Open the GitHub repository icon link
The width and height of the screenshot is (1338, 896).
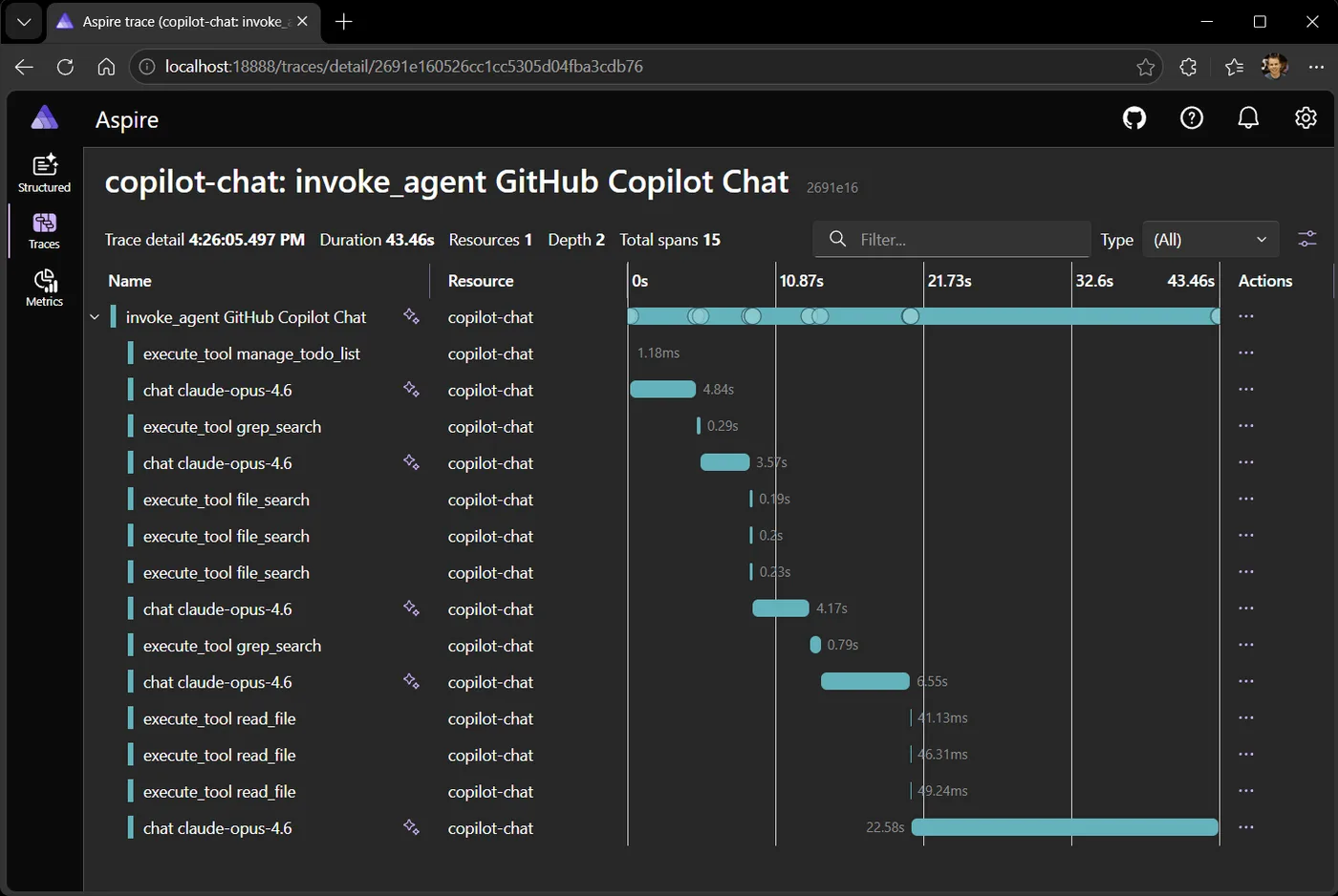[1134, 118]
